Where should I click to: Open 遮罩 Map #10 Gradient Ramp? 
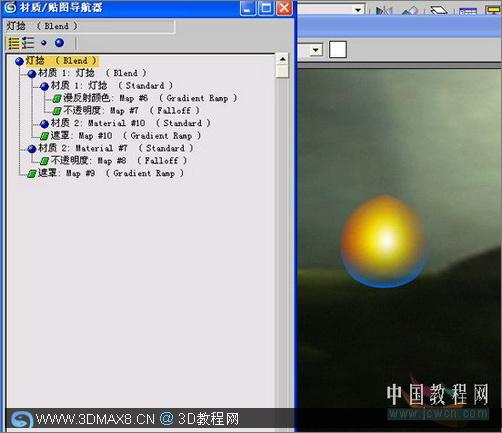tap(126, 136)
